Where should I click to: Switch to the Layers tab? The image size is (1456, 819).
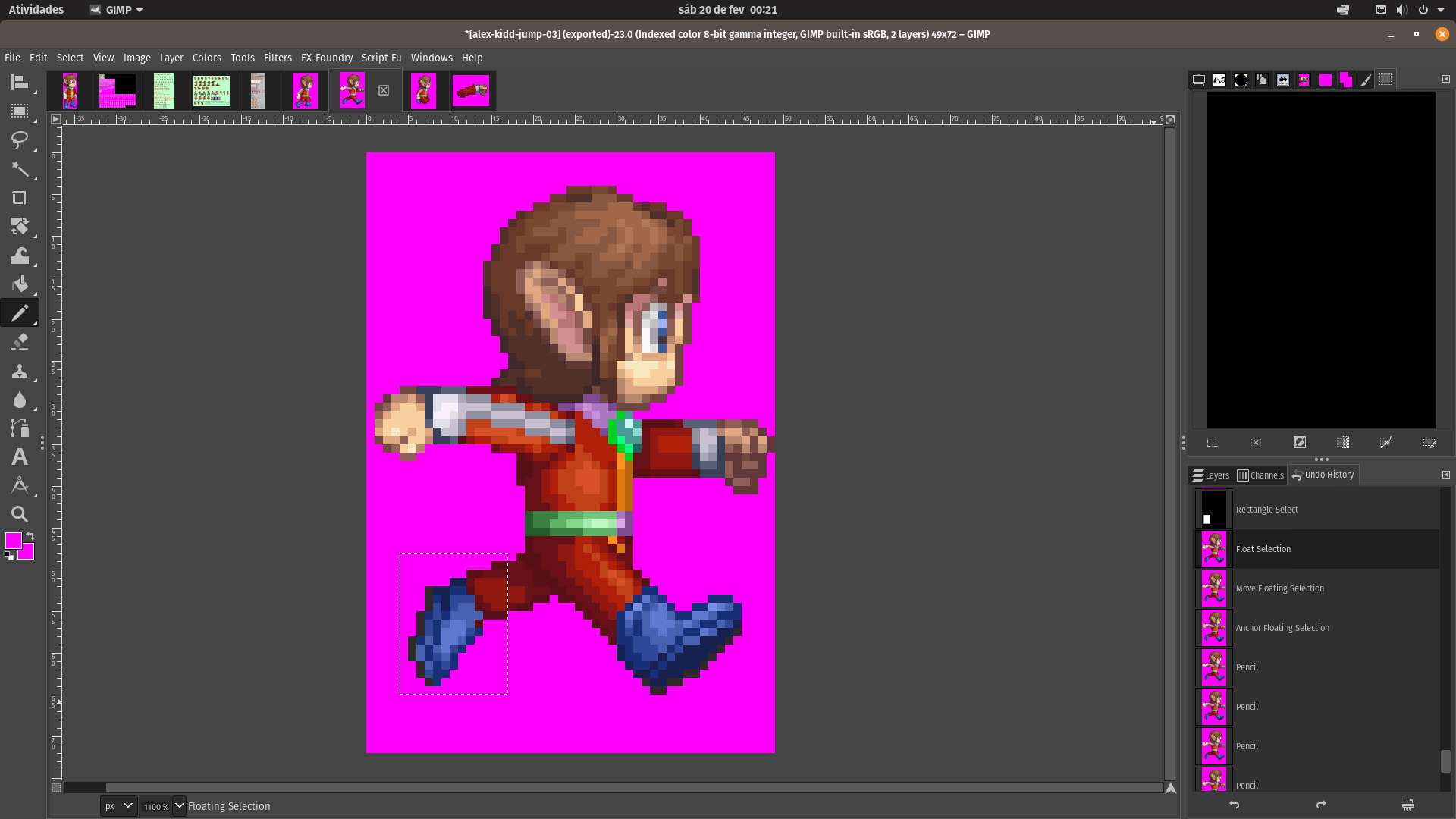[1211, 475]
